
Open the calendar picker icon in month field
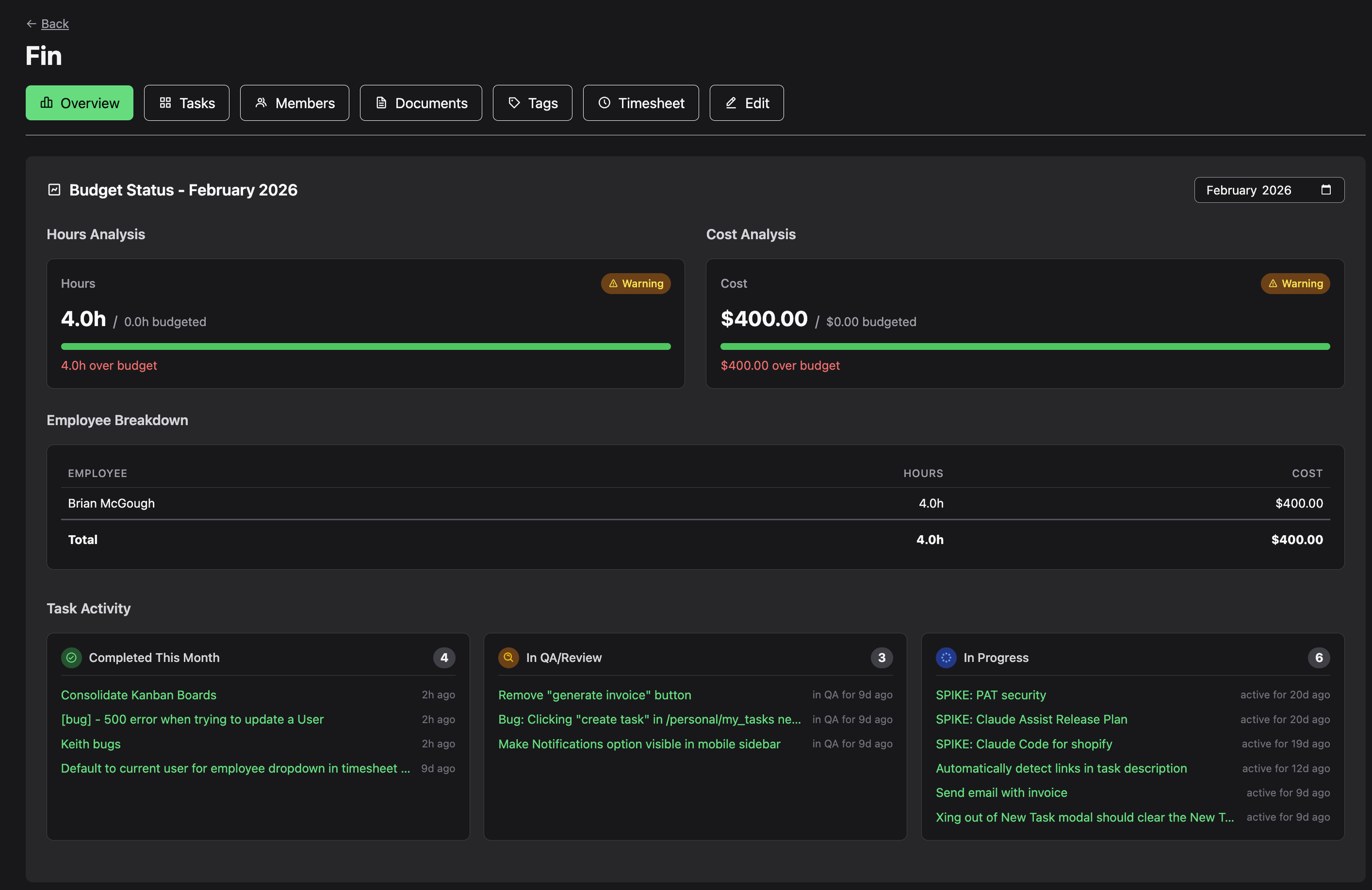1326,190
